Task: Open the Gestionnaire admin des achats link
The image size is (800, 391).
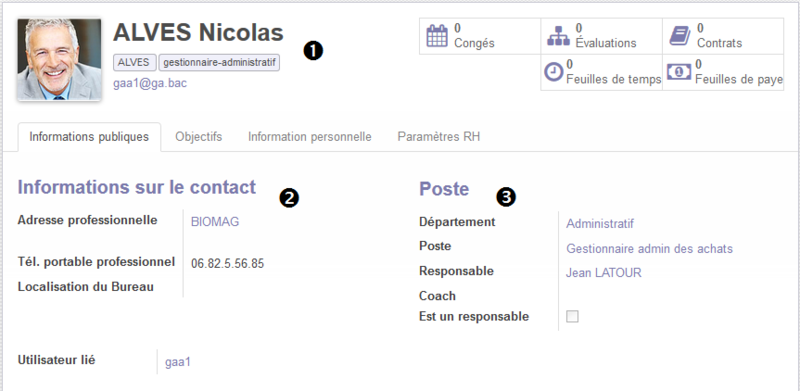Action: tap(649, 249)
